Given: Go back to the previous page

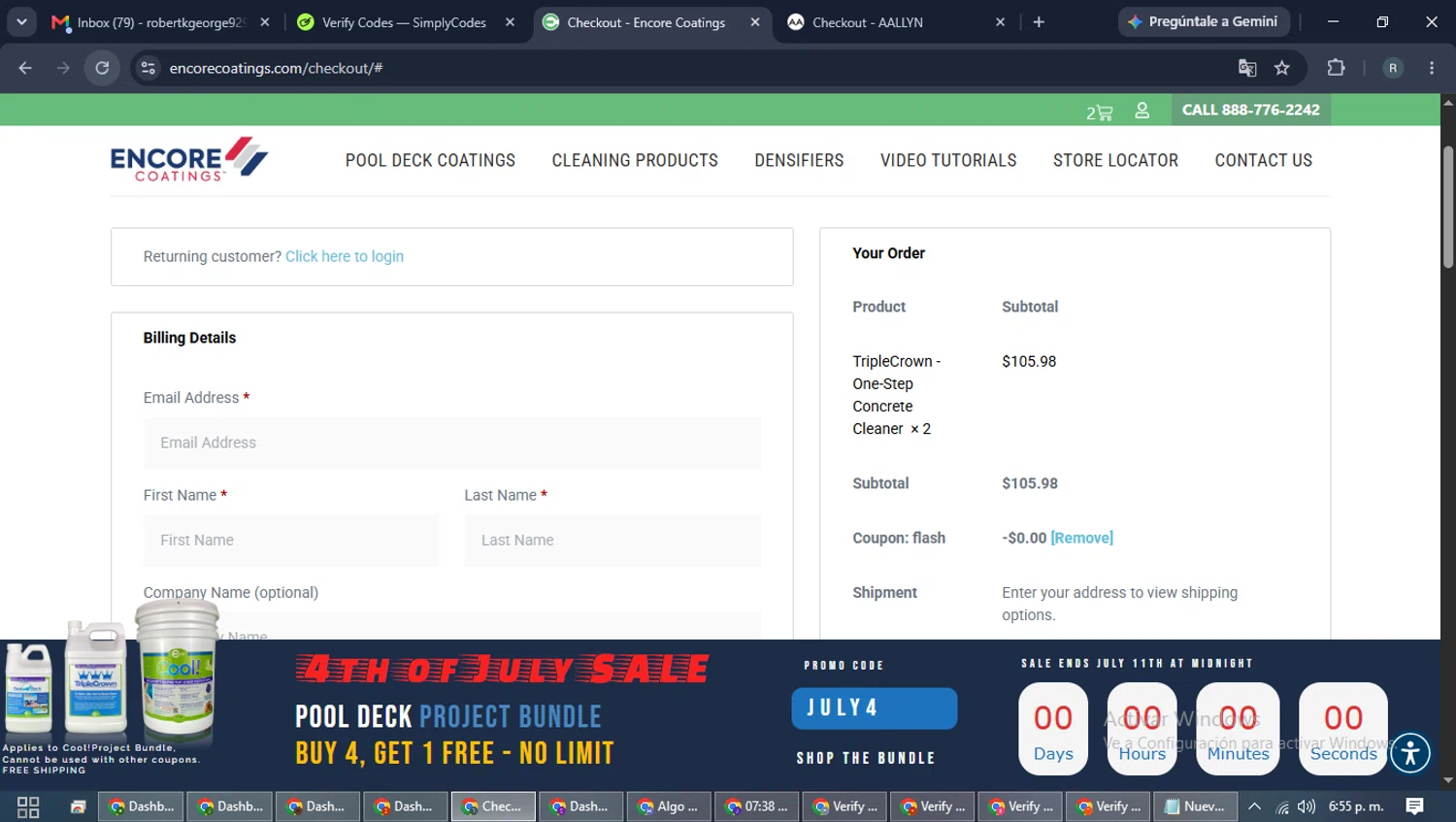Looking at the screenshot, I should coord(25,68).
